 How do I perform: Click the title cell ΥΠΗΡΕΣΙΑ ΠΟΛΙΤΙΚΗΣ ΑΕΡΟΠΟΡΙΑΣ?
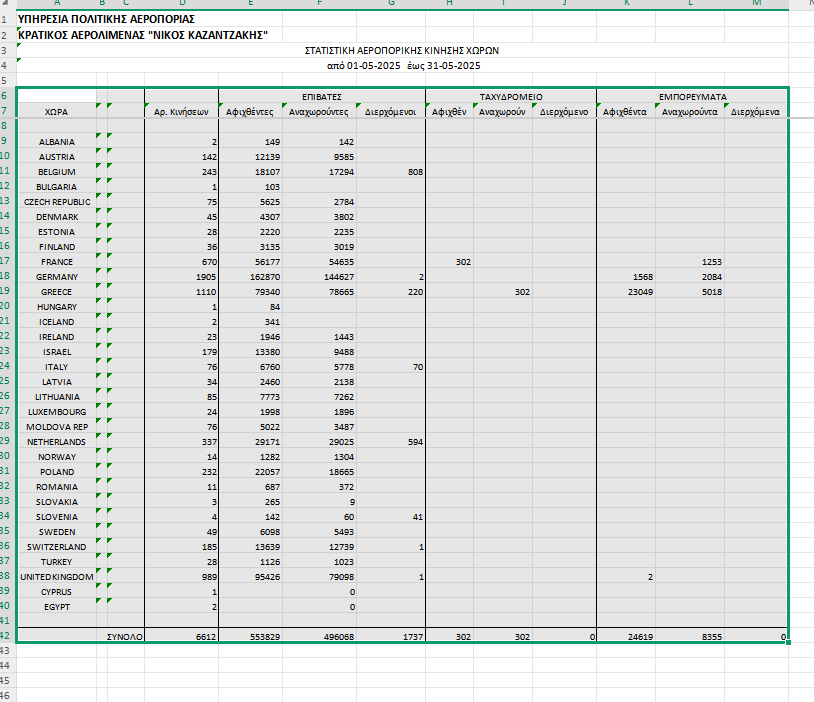coord(99,18)
